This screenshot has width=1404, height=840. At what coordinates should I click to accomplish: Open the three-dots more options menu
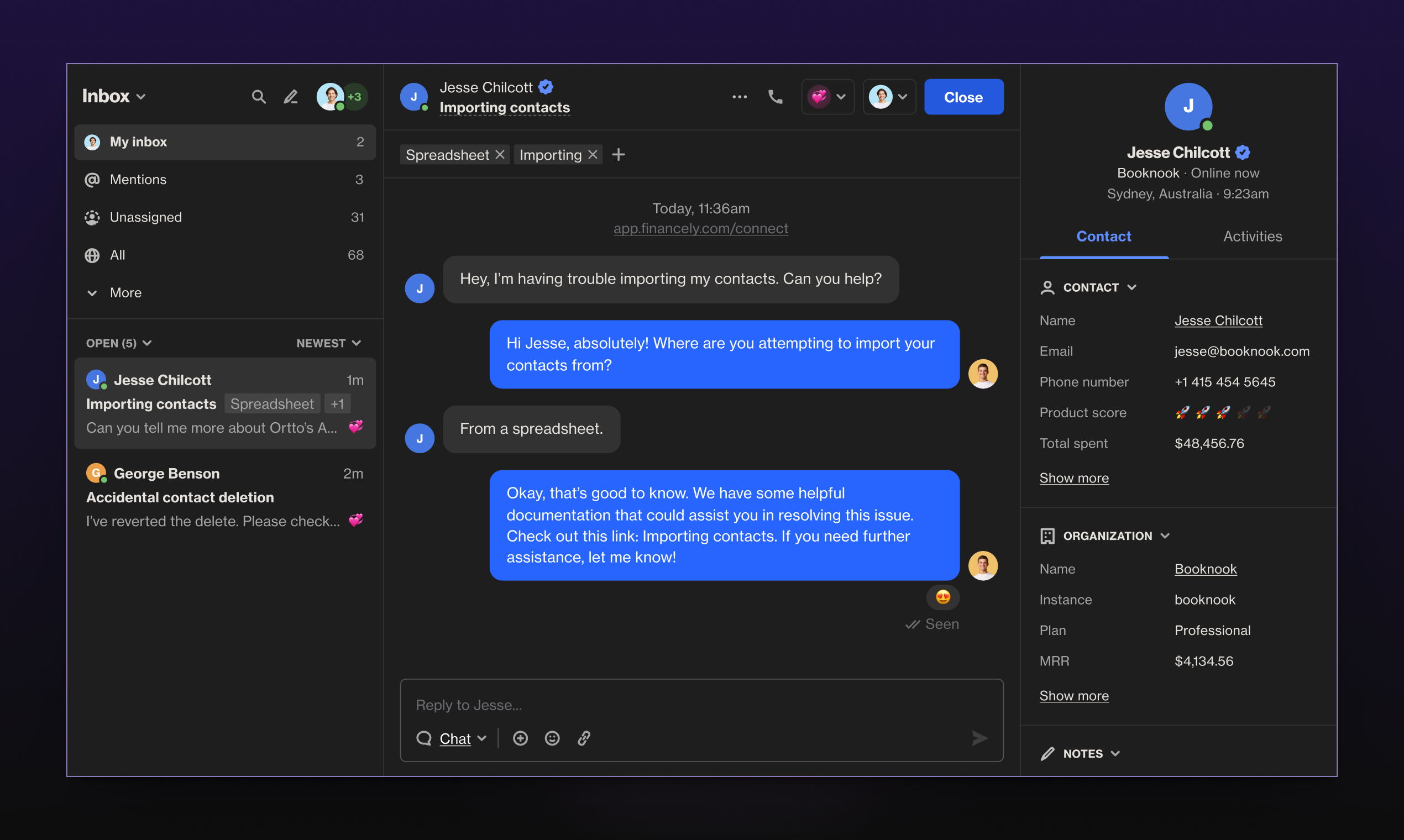[x=740, y=97]
